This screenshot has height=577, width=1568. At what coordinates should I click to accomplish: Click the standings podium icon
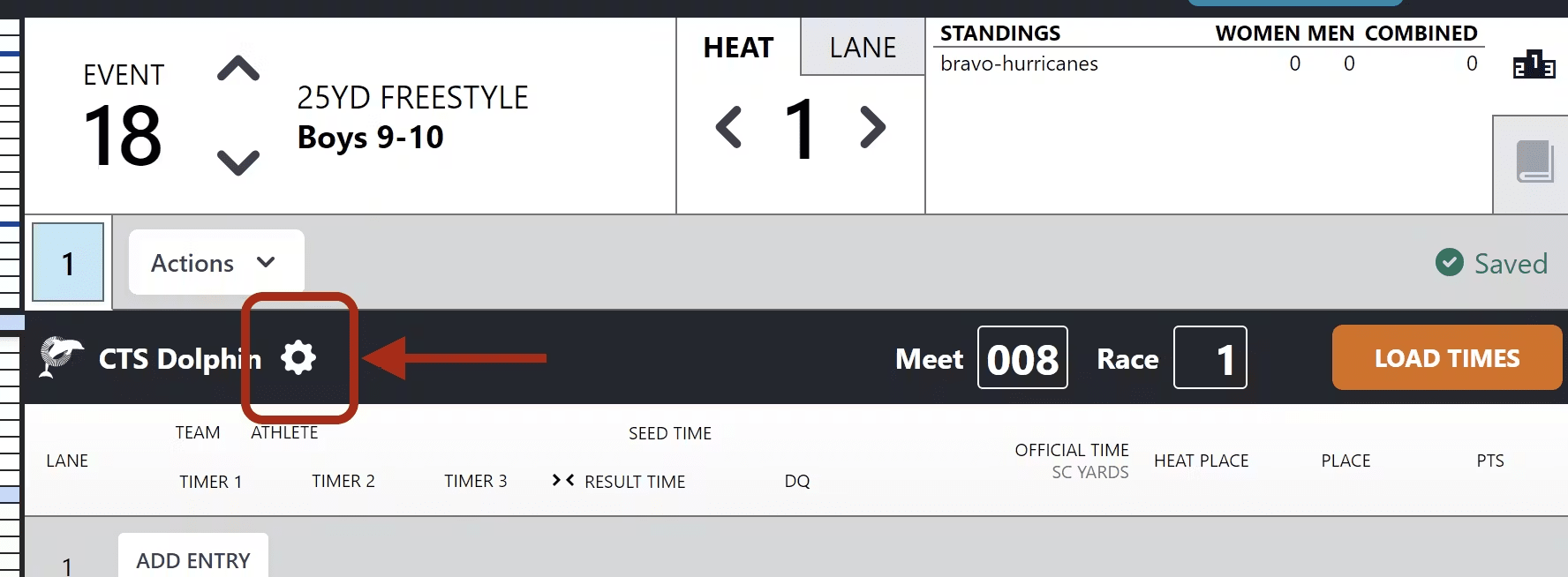tap(1534, 64)
